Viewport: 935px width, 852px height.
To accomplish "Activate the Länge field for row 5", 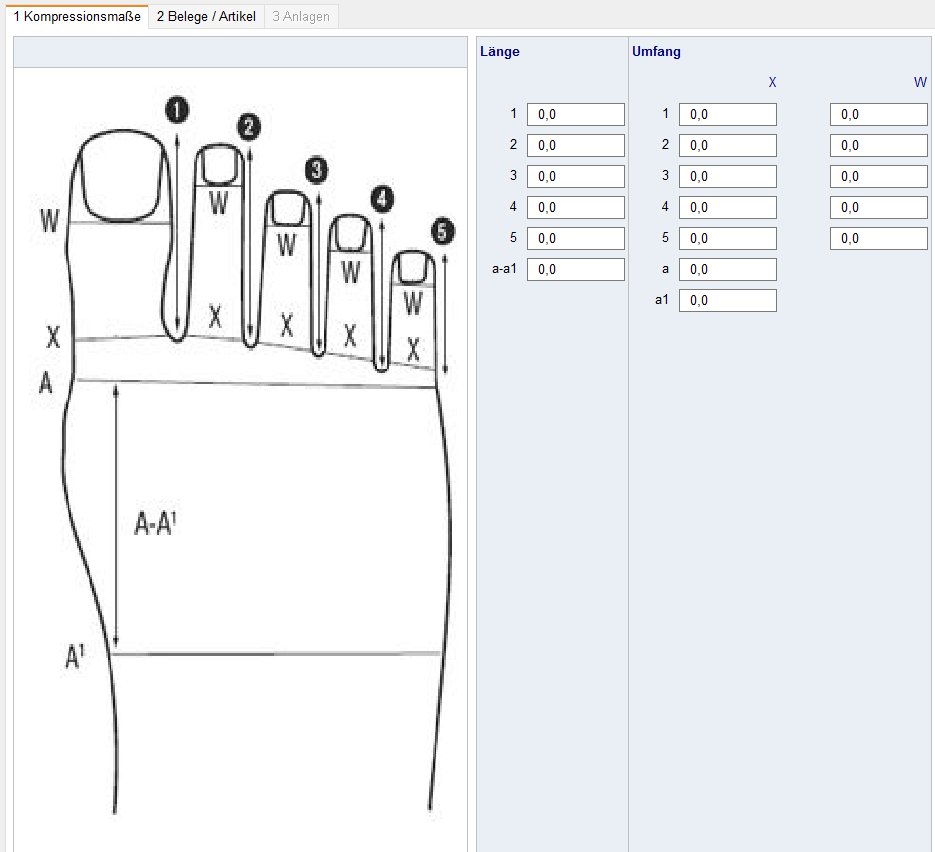I will click(x=576, y=239).
